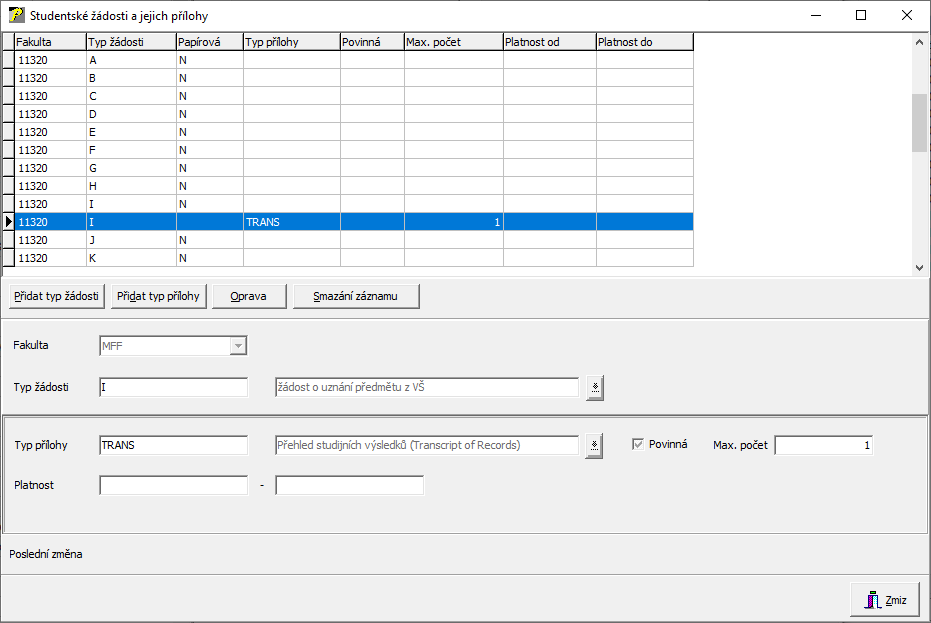Focus the Max. počet input field
Screen dimensions: 931x623
click(x=823, y=446)
